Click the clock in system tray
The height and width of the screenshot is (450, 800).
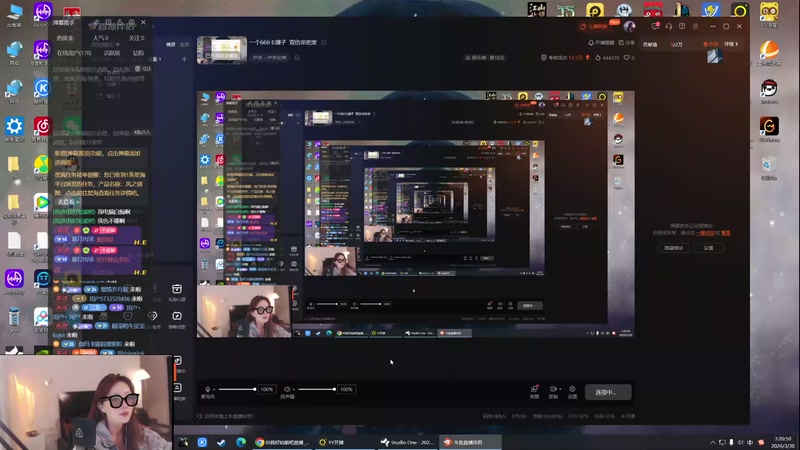pos(783,442)
